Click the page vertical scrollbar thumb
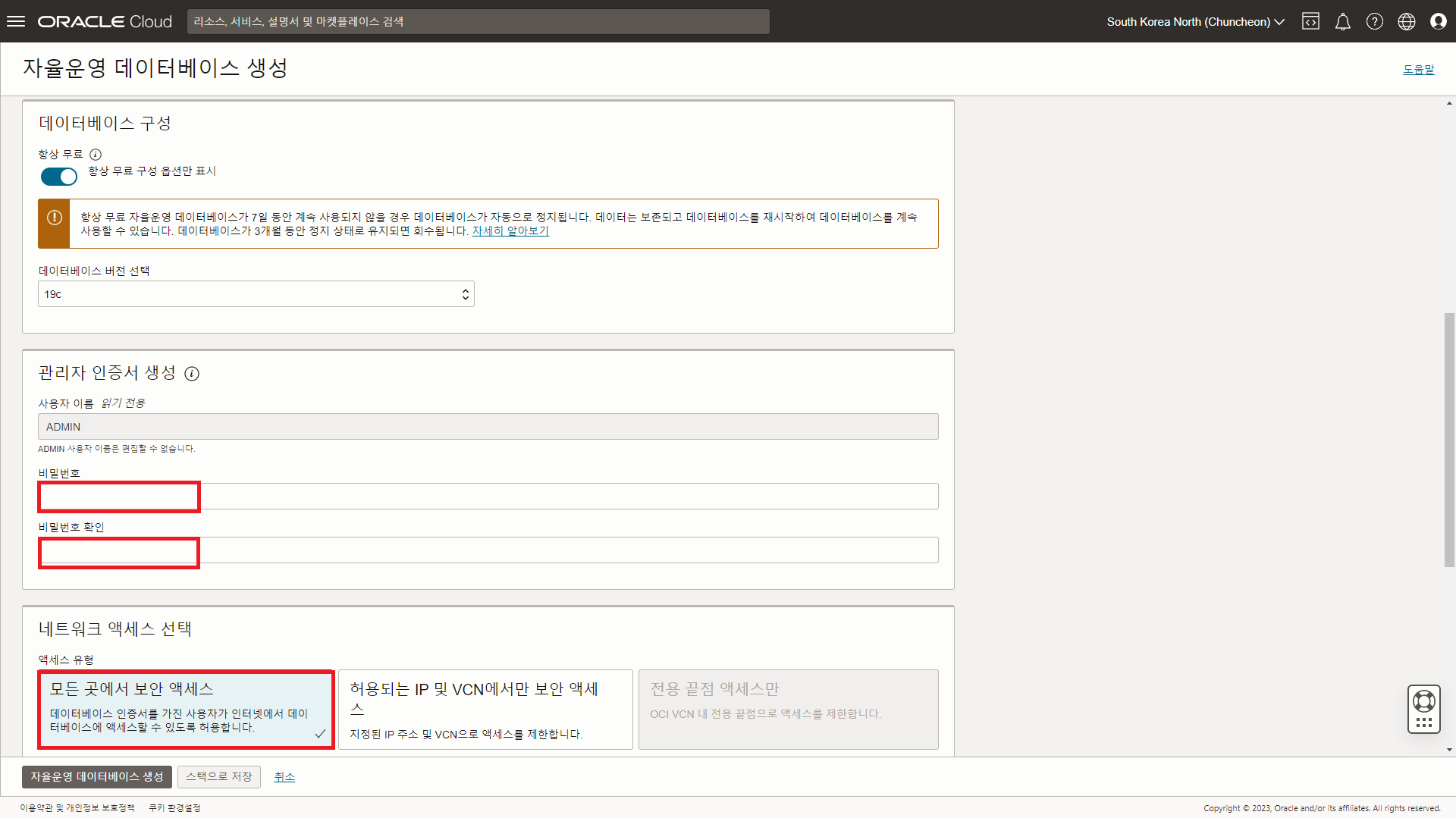The image size is (1456, 818). [1449, 440]
